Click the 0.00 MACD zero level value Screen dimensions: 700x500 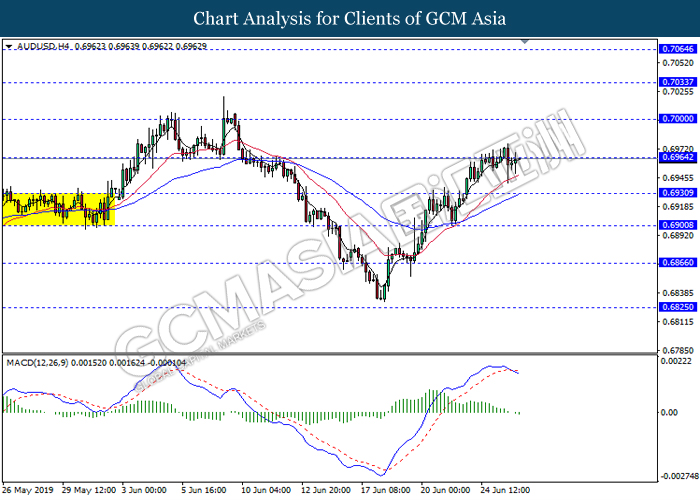click(x=669, y=412)
